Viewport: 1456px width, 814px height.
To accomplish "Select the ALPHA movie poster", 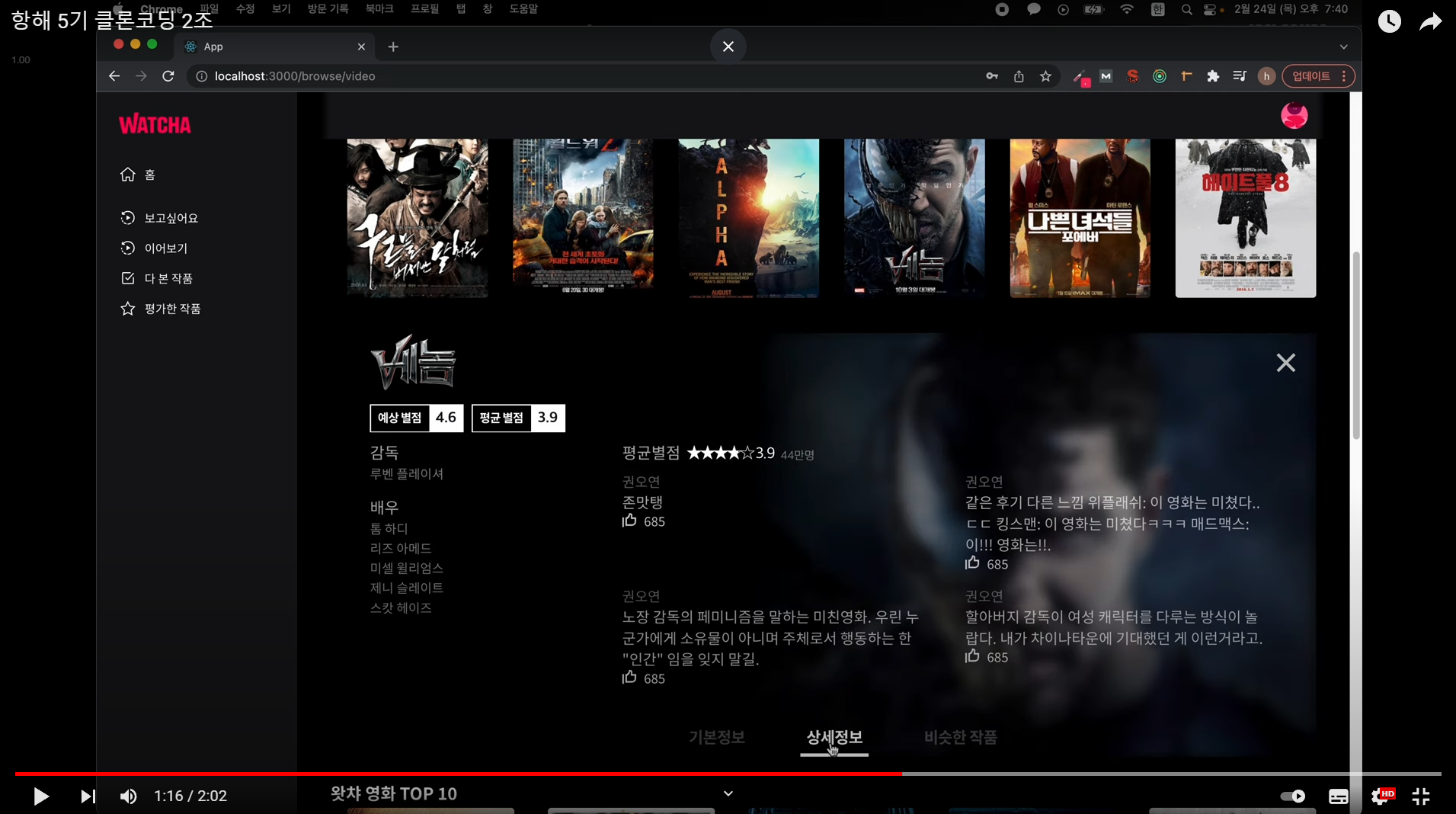I will [748, 218].
